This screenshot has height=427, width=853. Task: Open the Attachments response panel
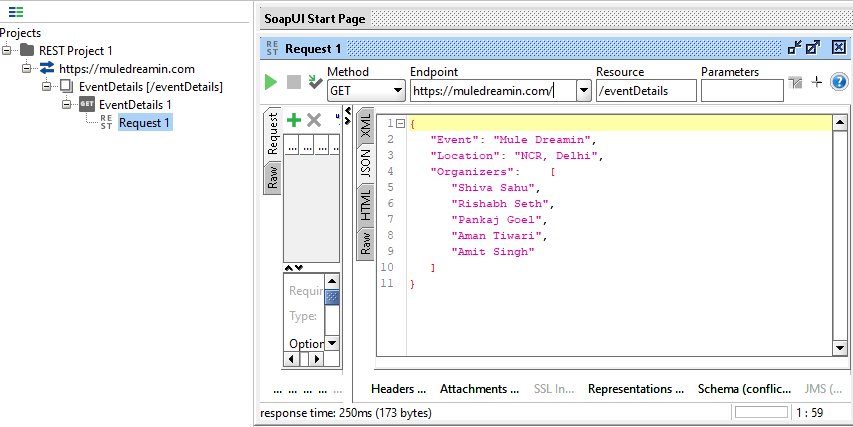point(479,389)
